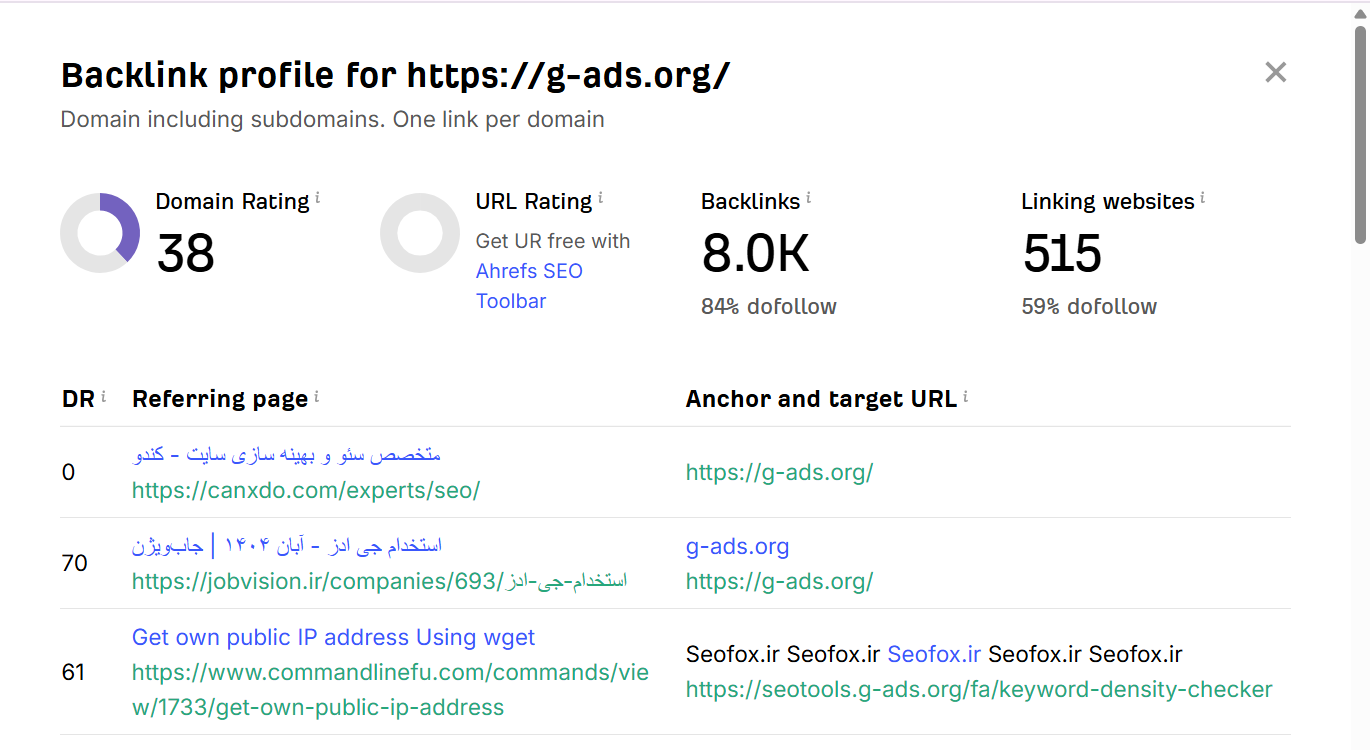1370x750 pixels.
Task: Open seotools.g-ads.org keyword-density-checker URL
Action: pyautogui.click(x=978, y=689)
